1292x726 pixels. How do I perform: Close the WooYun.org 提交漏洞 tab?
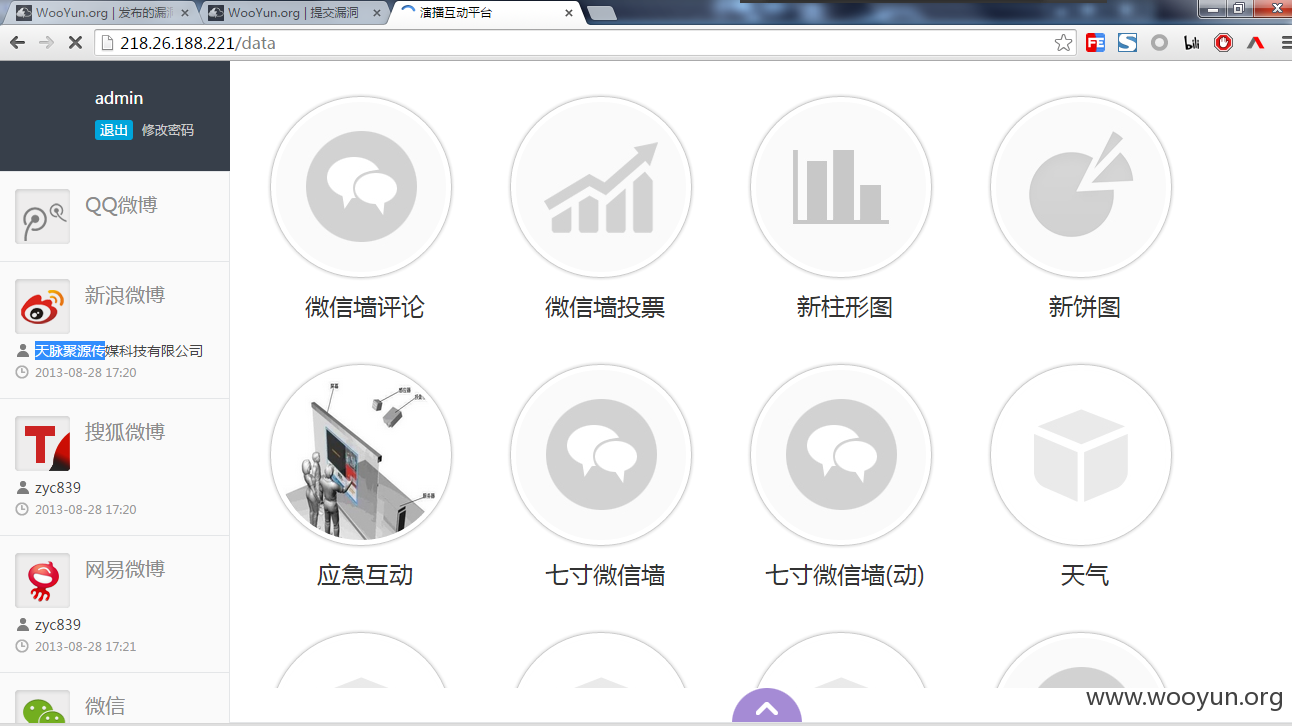click(376, 13)
